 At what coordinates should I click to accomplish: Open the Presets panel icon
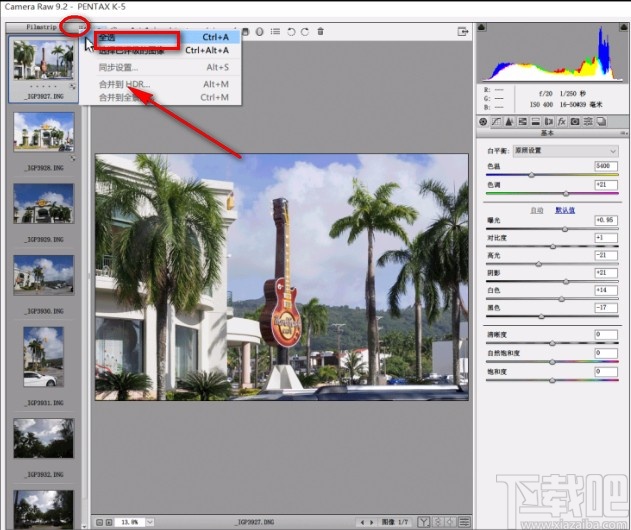[x=588, y=122]
